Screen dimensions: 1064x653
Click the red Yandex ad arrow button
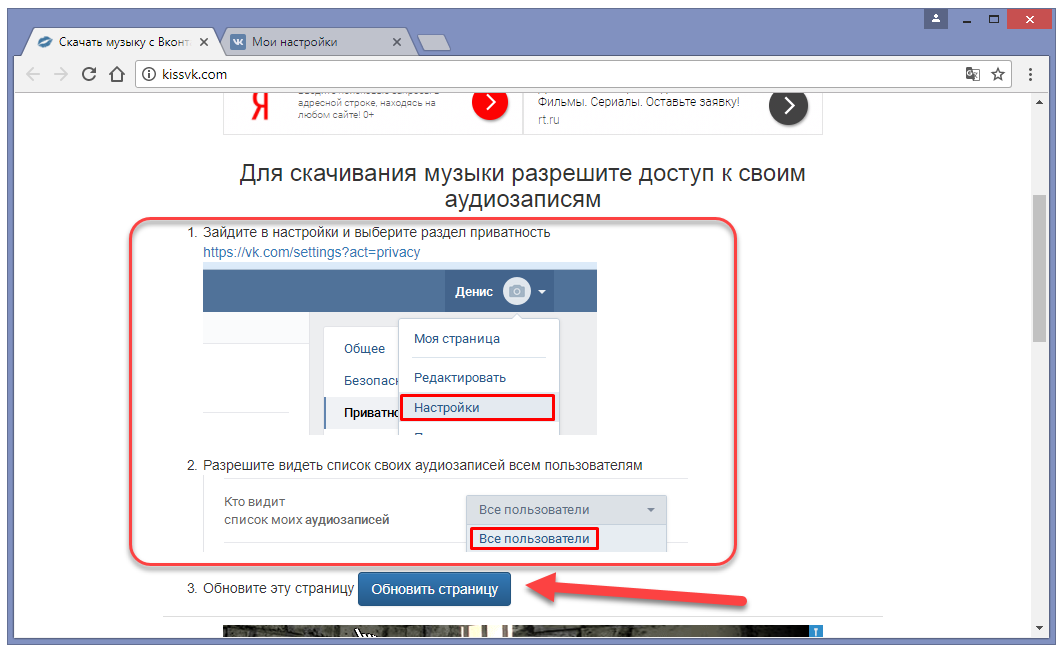pos(490,103)
